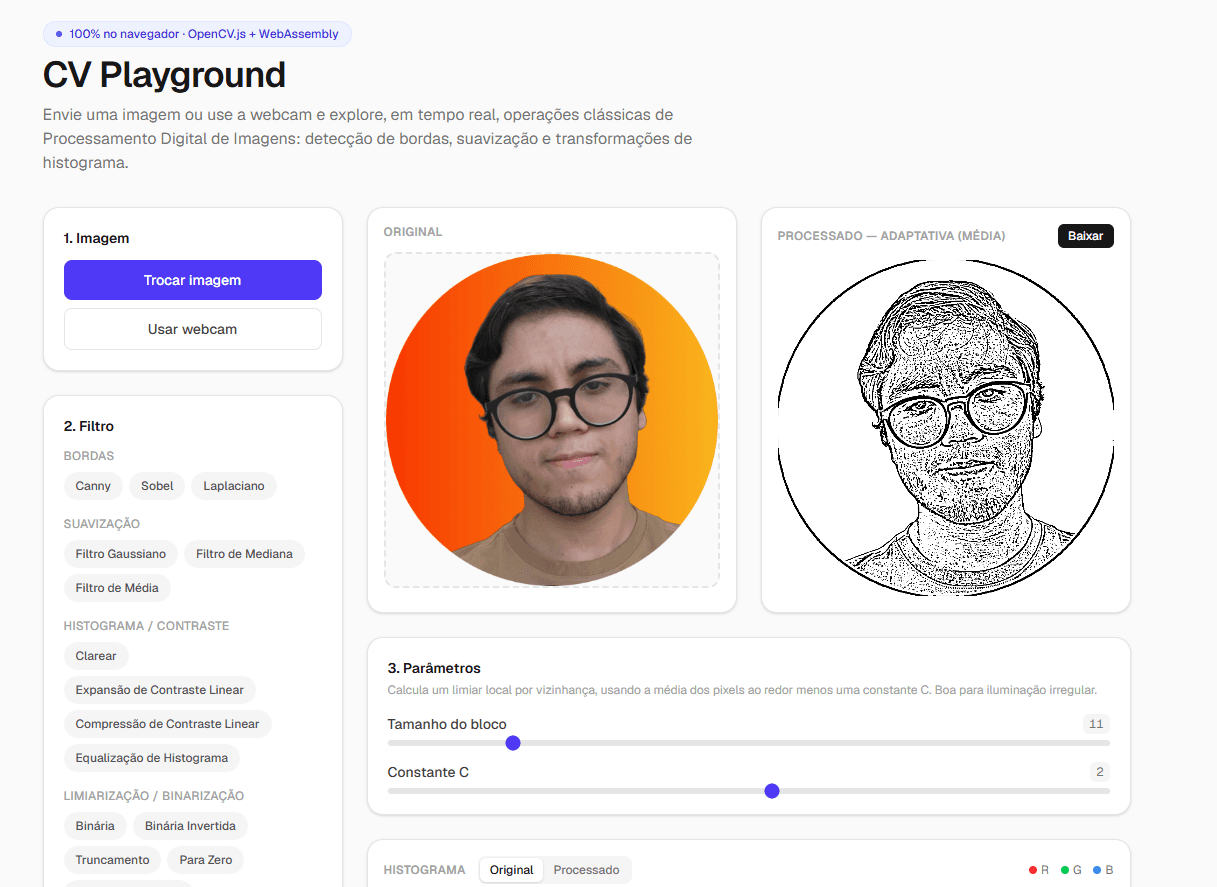Choose the Sobel filter chip

157,486
